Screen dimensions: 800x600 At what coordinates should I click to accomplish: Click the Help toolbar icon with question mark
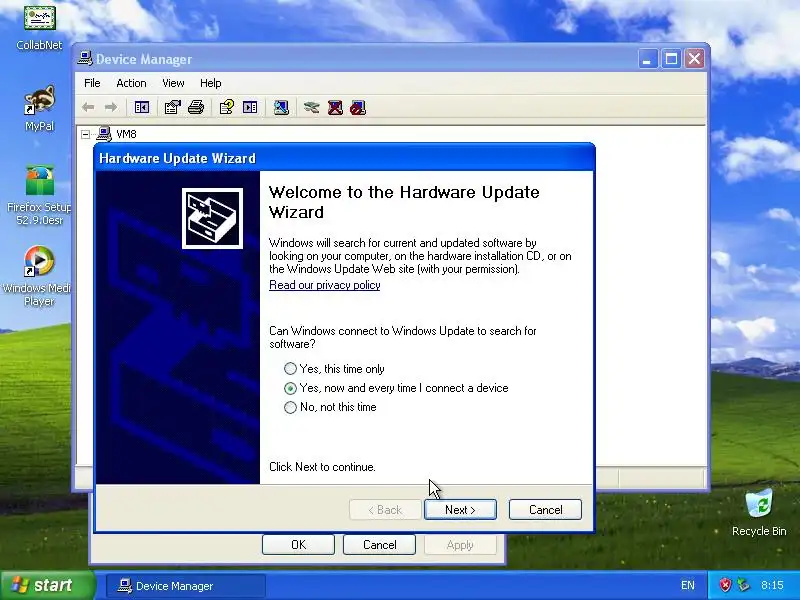[x=227, y=107]
